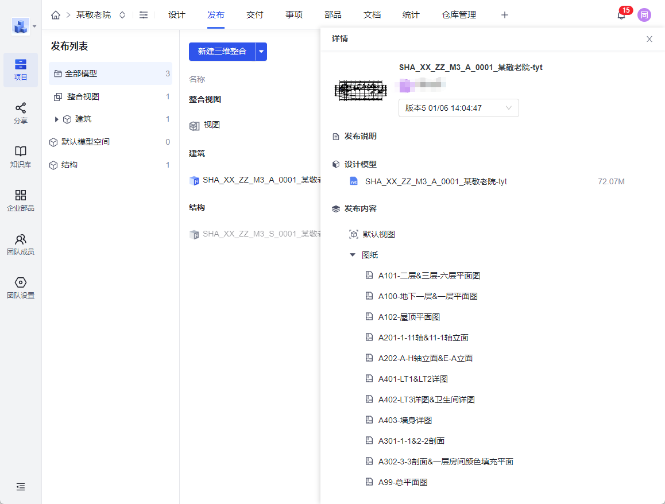The width and height of the screenshot is (665, 504).
Task: Collapse the sidebar using bottom-left menu icon
Action: [x=20, y=486]
